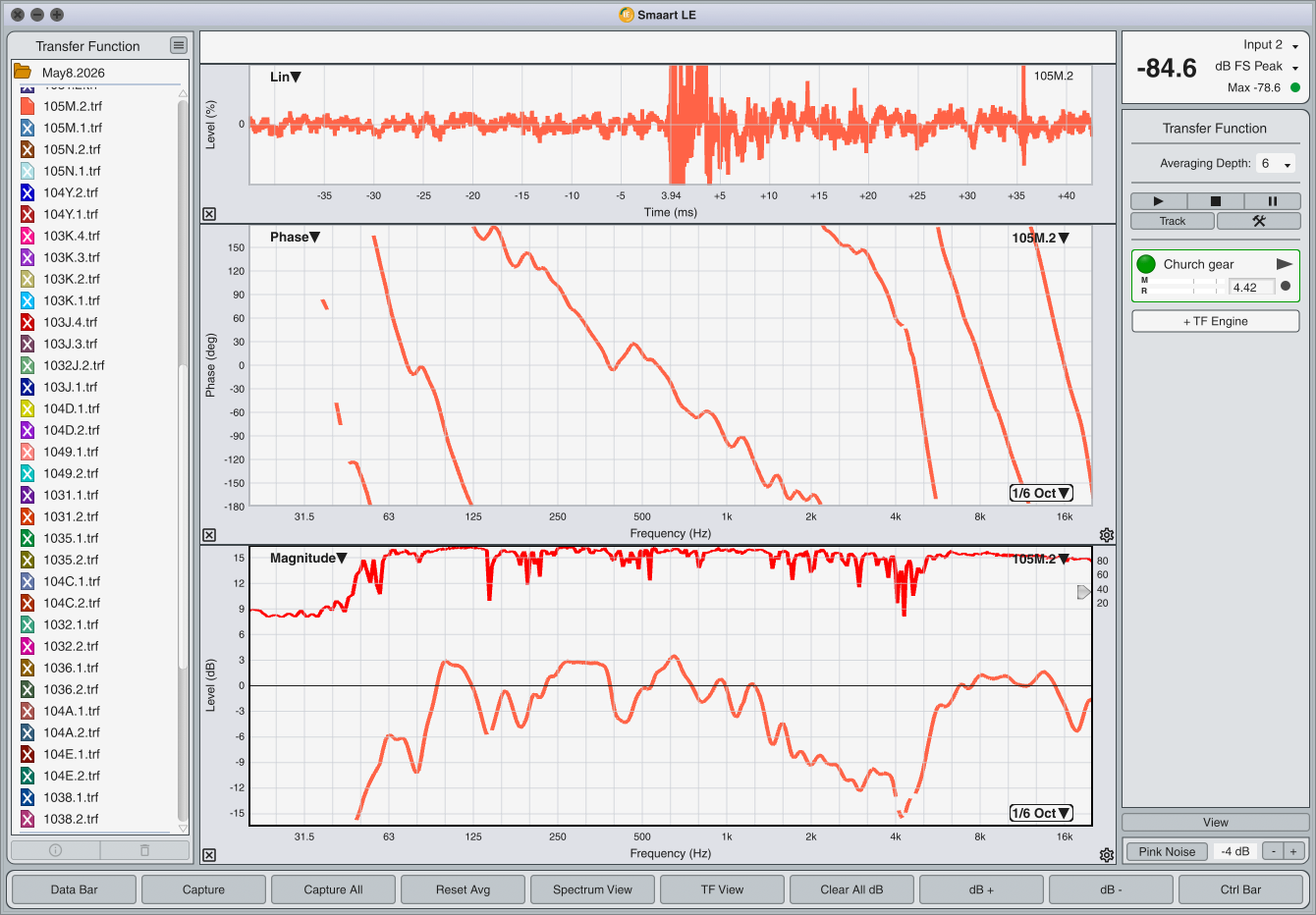Screen dimensions: 1316x915
Task: Close the Magnitude plot pane
Action: (209, 855)
